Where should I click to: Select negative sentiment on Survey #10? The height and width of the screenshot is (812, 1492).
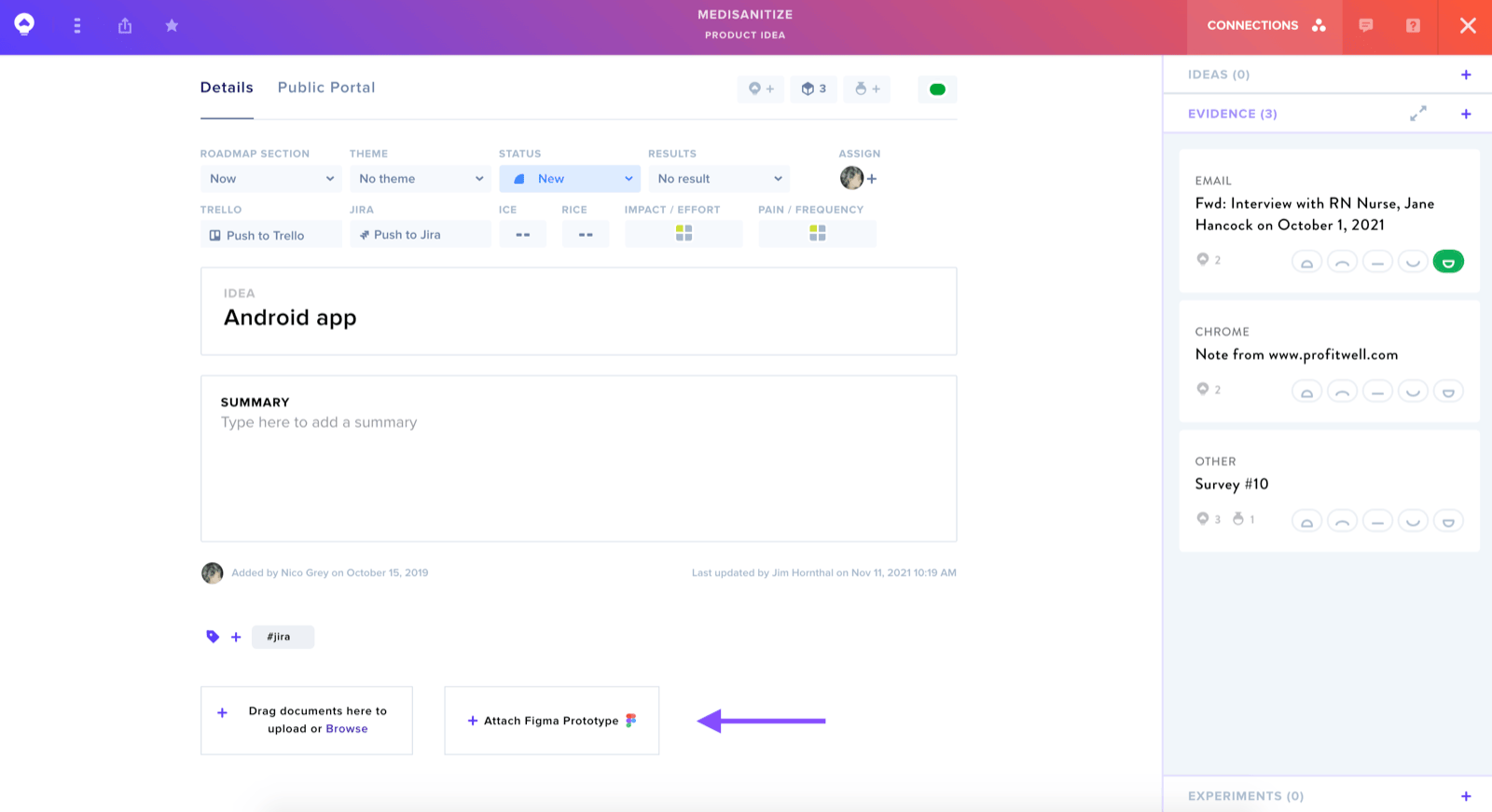(1342, 521)
